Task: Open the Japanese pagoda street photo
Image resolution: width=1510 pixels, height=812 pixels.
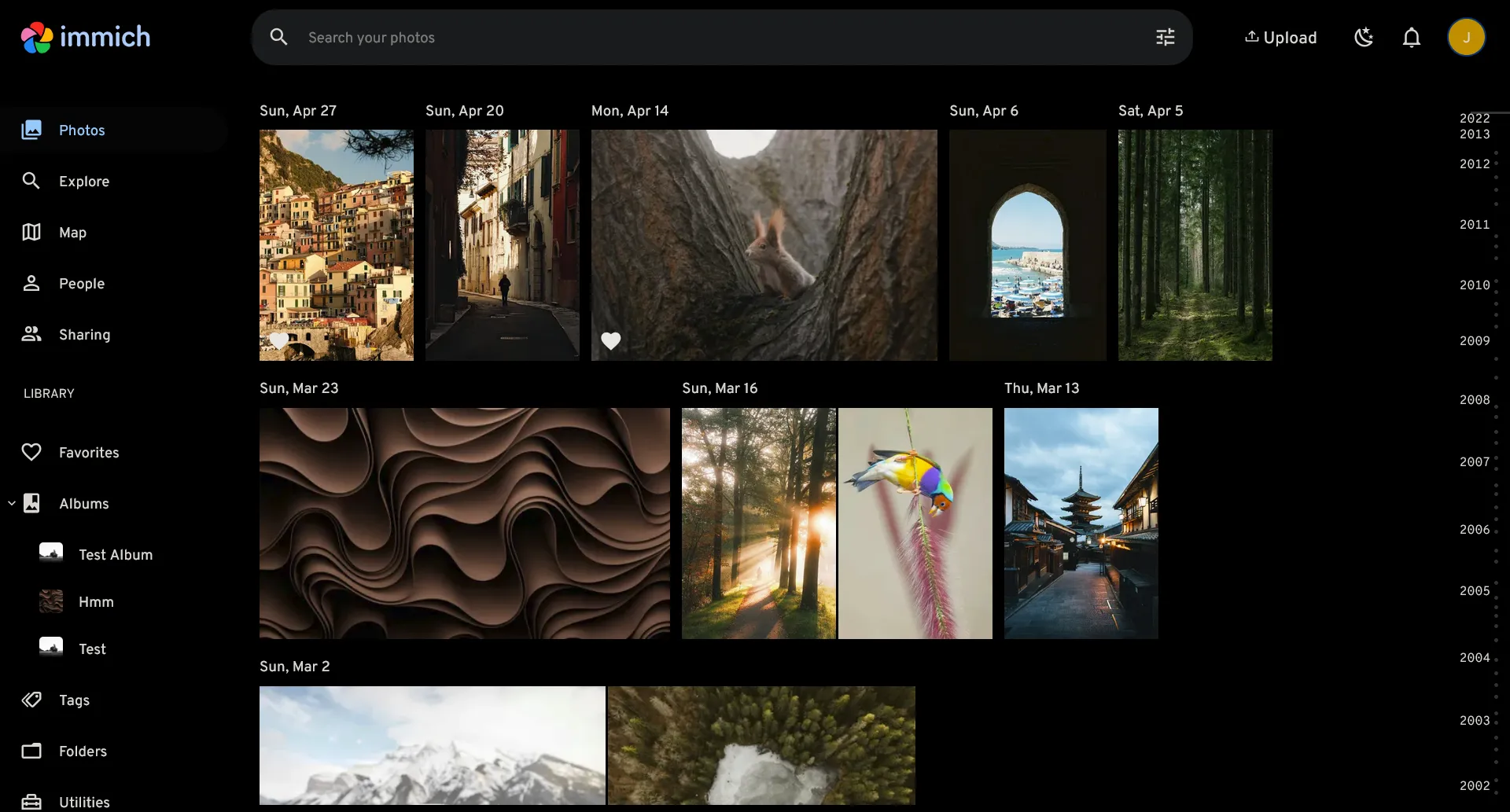Action: [x=1081, y=523]
